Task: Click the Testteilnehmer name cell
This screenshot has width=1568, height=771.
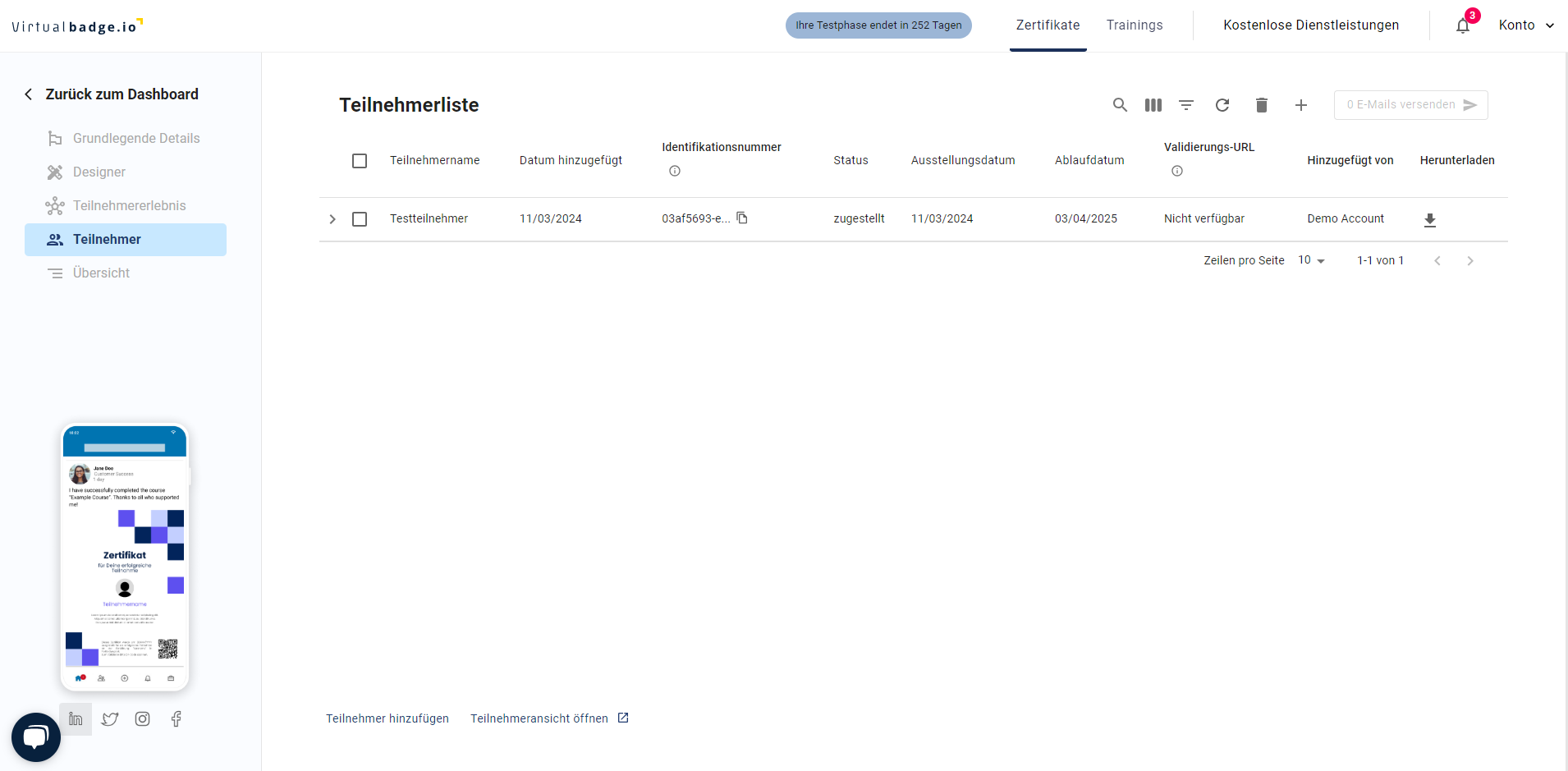Action: click(x=429, y=219)
